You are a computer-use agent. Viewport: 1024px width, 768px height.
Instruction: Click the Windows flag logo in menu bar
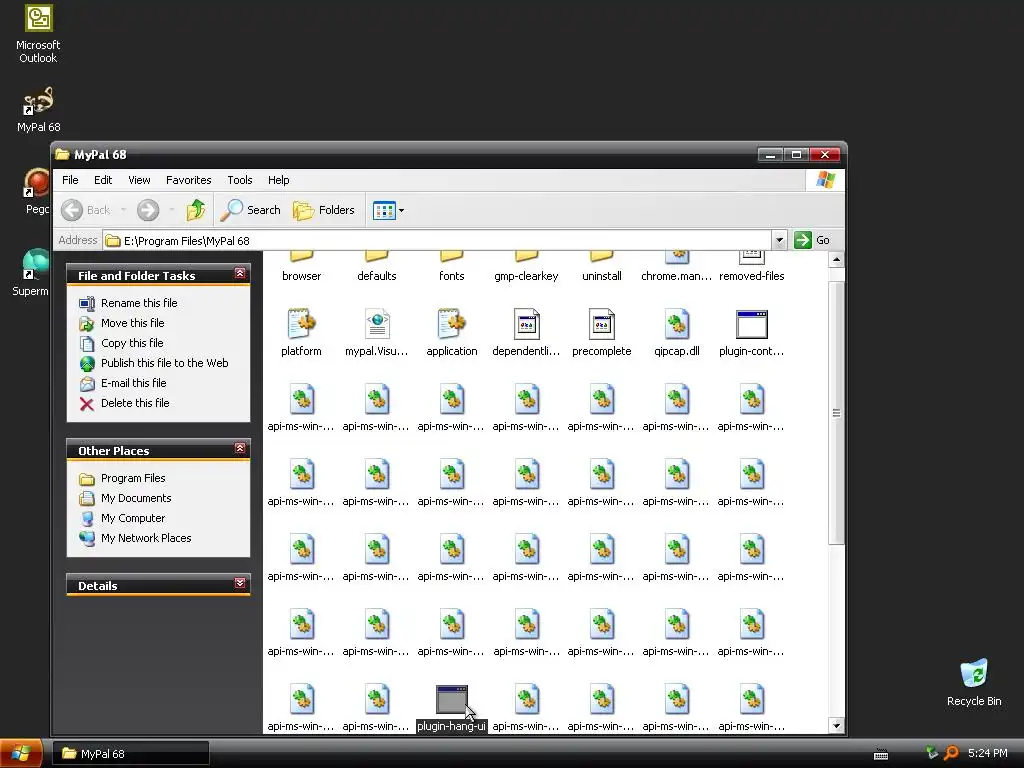[x=825, y=180]
